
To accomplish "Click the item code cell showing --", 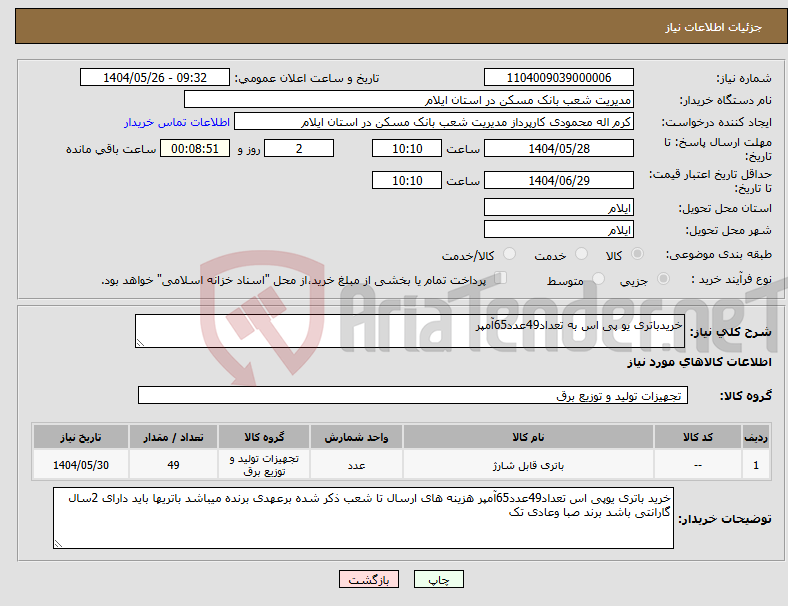I will pos(698,465).
